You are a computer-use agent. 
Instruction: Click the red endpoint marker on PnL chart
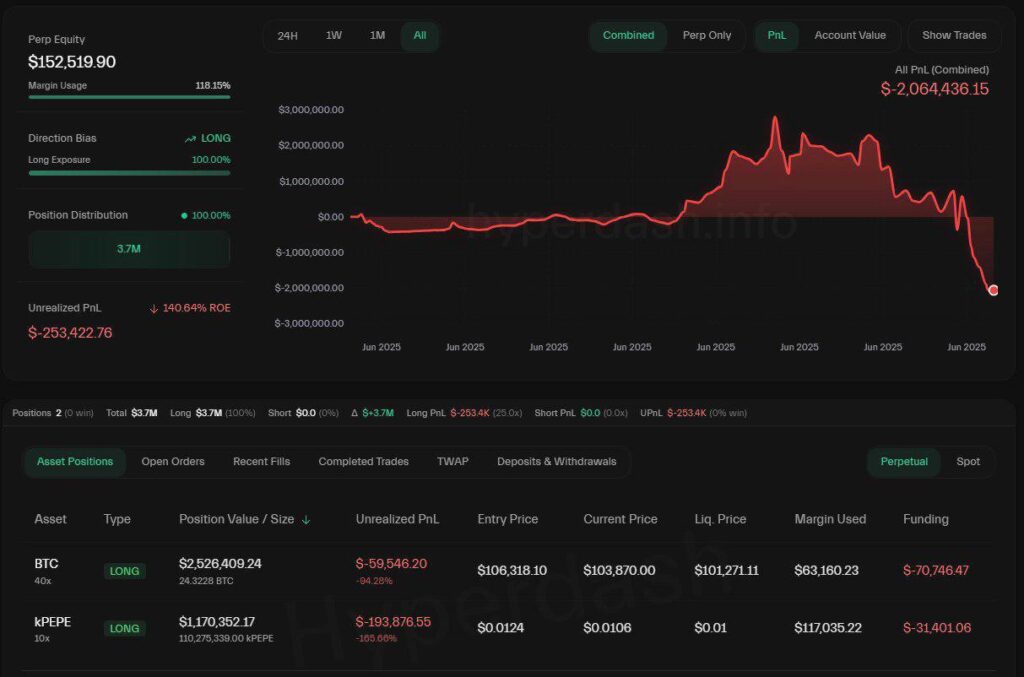[993, 290]
